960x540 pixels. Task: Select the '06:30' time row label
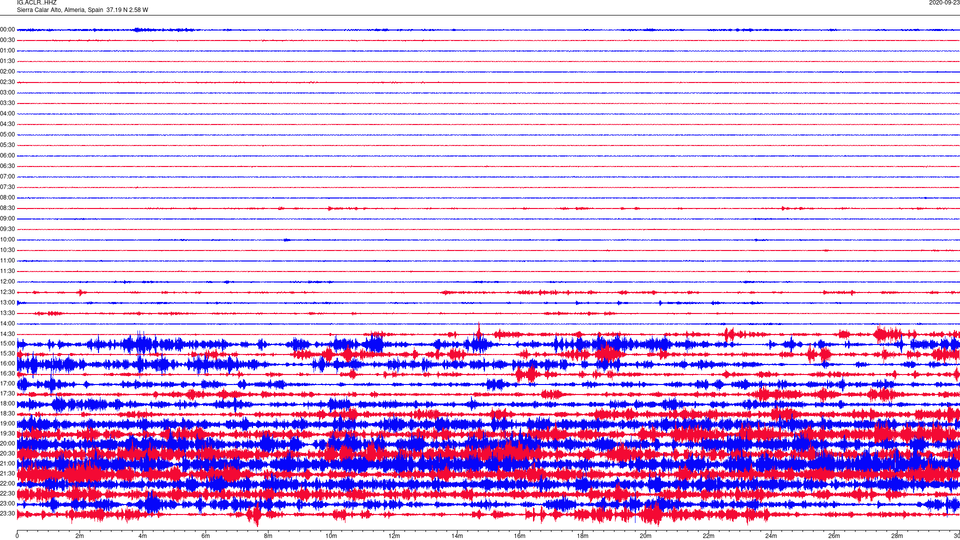pyautogui.click(x=7, y=166)
